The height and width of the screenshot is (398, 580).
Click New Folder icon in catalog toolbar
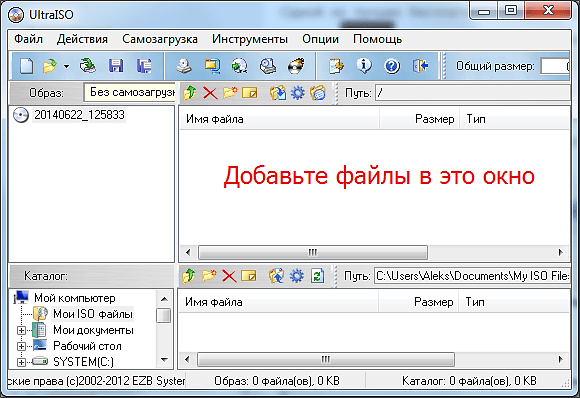point(209,276)
